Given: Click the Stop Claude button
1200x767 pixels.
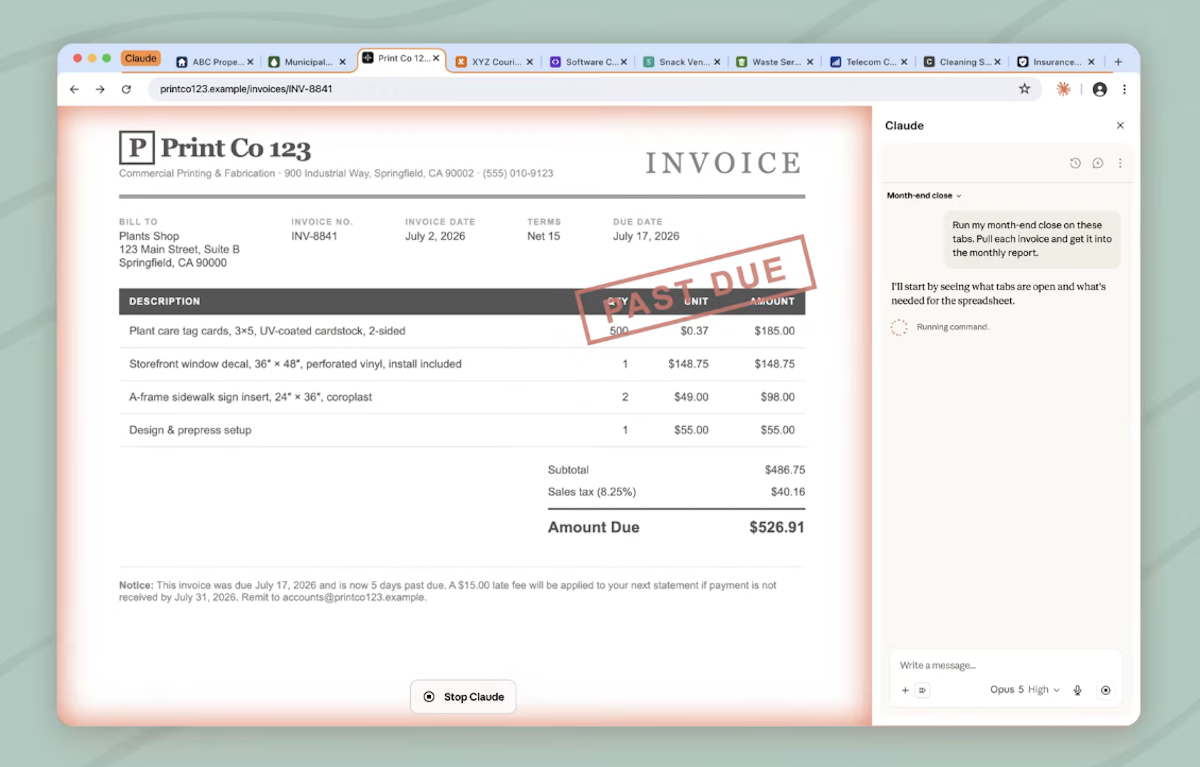Looking at the screenshot, I should (463, 697).
